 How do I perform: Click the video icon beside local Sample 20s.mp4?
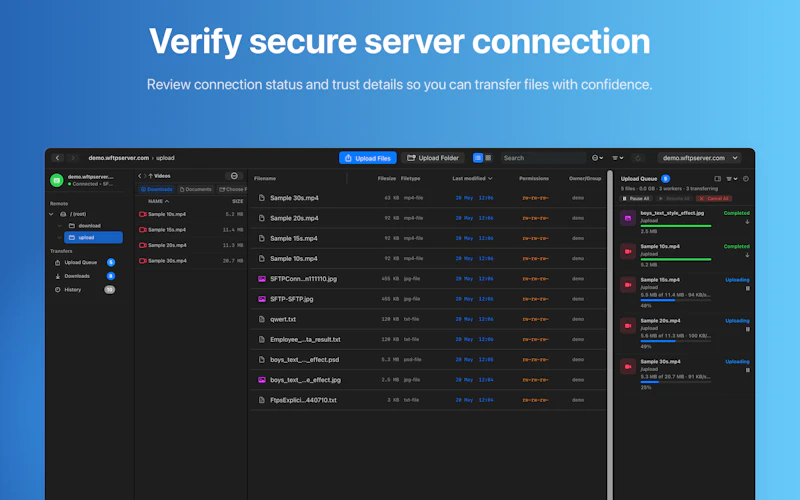click(x=143, y=245)
